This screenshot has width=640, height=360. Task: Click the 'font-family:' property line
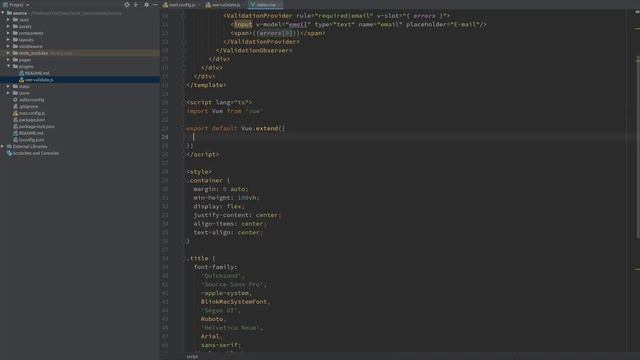pos(215,267)
